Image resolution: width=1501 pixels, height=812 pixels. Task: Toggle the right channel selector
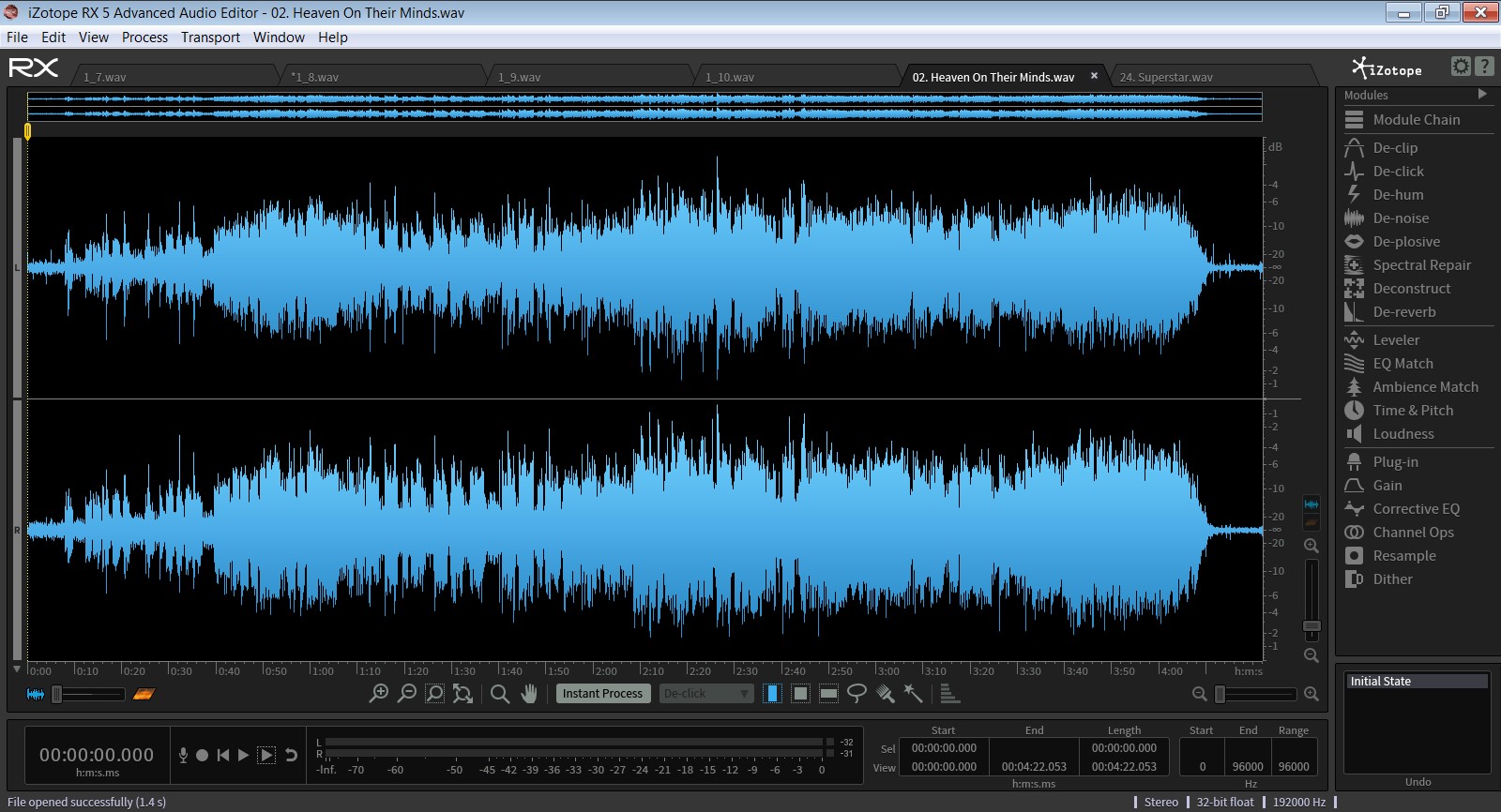click(16, 530)
